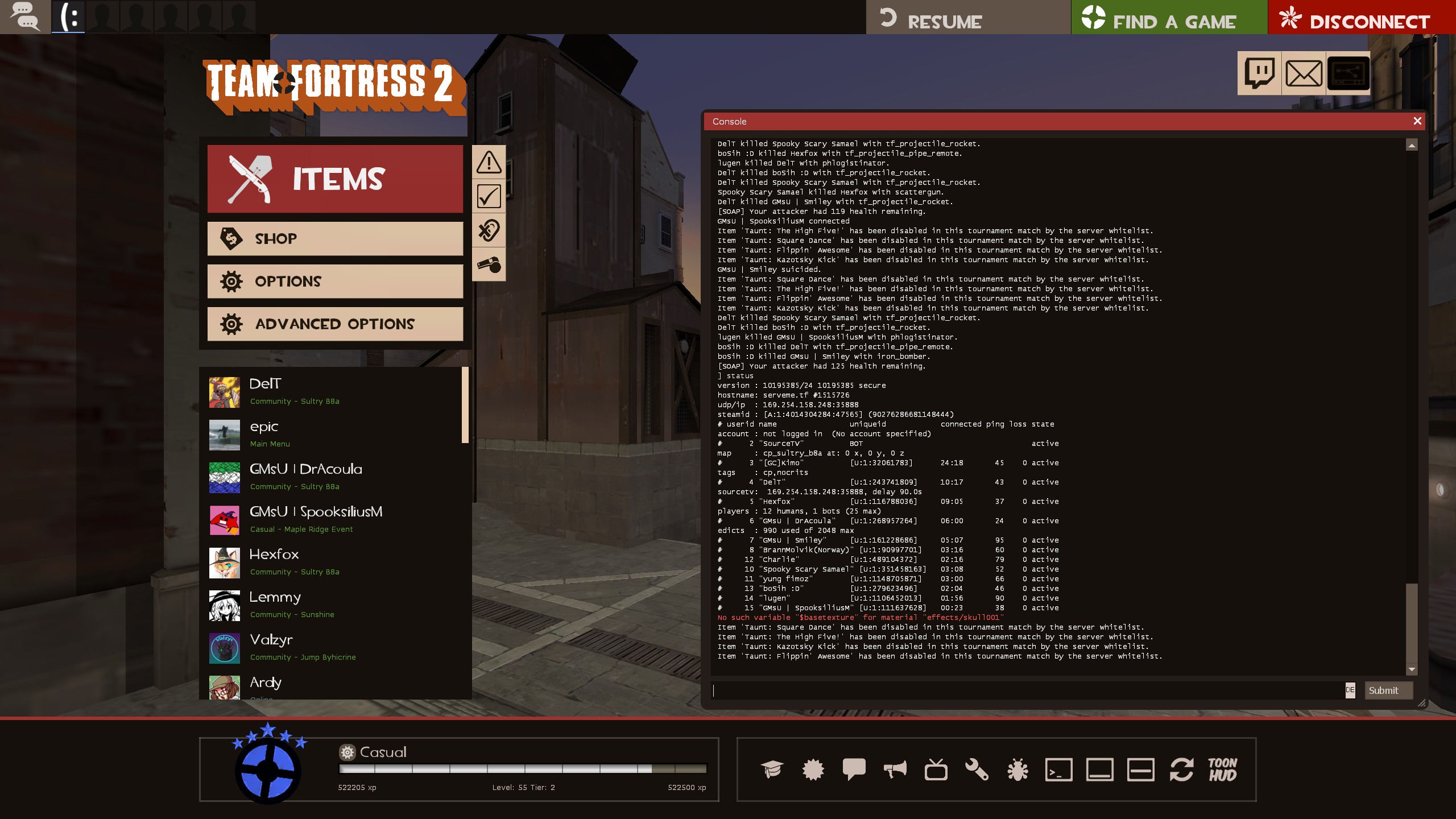Click the whistle coaching icon
This screenshot has height=819, width=1456.
tap(489, 264)
